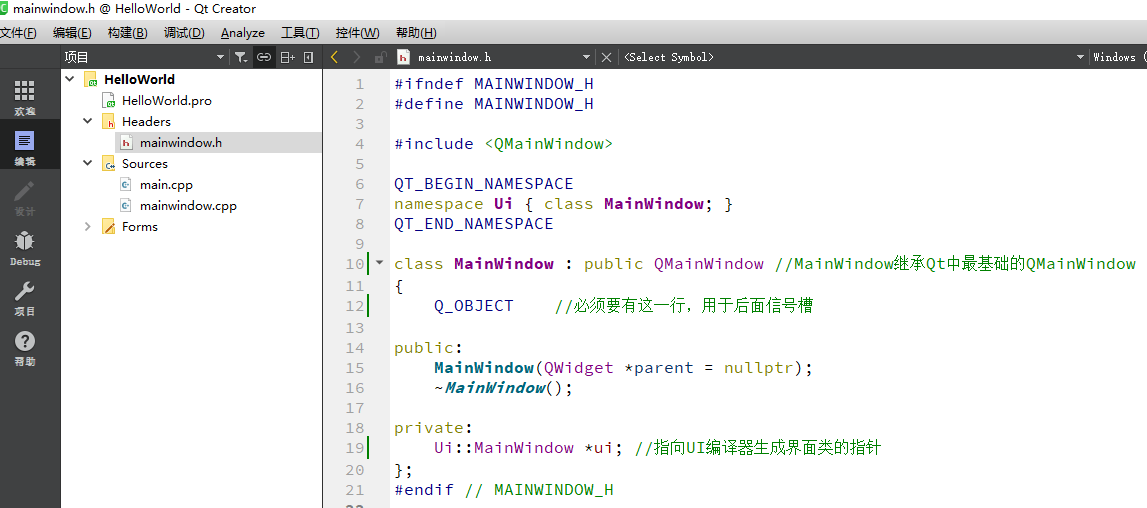
Task: Click the Sources folder label
Action: [145, 163]
